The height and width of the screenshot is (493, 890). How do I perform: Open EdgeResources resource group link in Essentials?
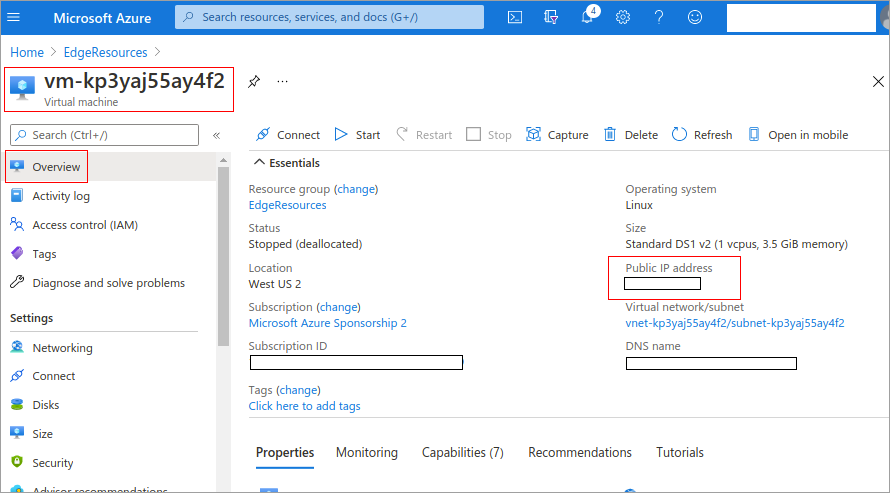click(287, 205)
